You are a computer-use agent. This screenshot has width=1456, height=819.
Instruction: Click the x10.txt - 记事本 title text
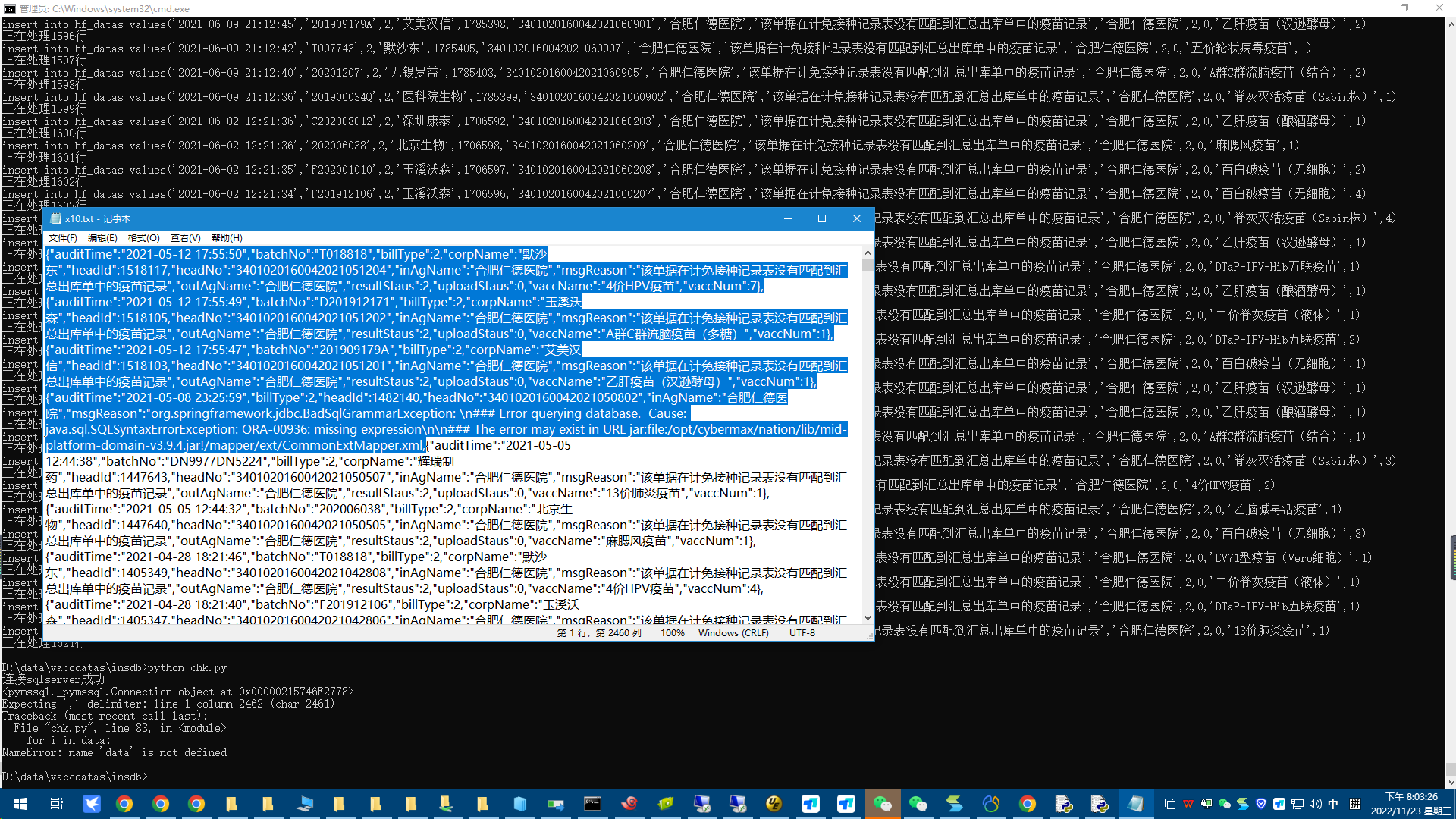98,219
